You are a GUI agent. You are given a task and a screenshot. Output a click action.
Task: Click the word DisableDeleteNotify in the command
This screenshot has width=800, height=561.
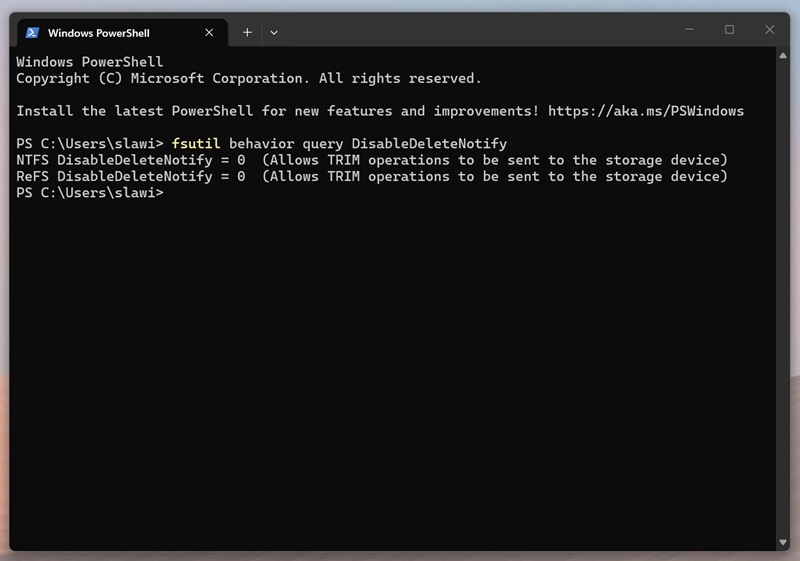pos(429,144)
